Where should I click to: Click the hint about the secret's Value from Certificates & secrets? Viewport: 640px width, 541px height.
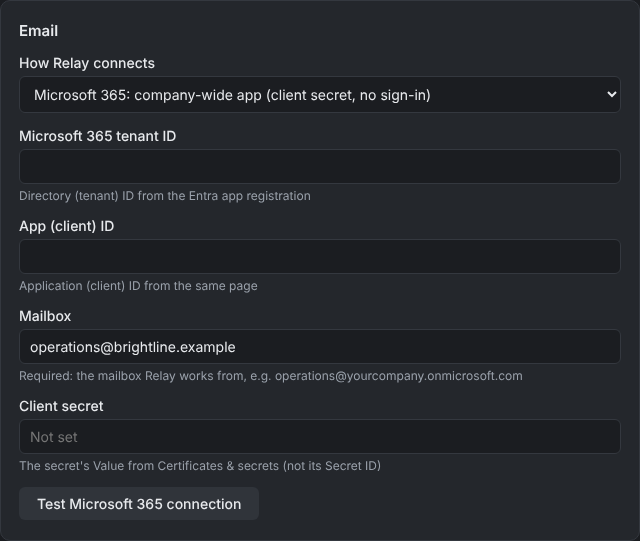tap(200, 466)
